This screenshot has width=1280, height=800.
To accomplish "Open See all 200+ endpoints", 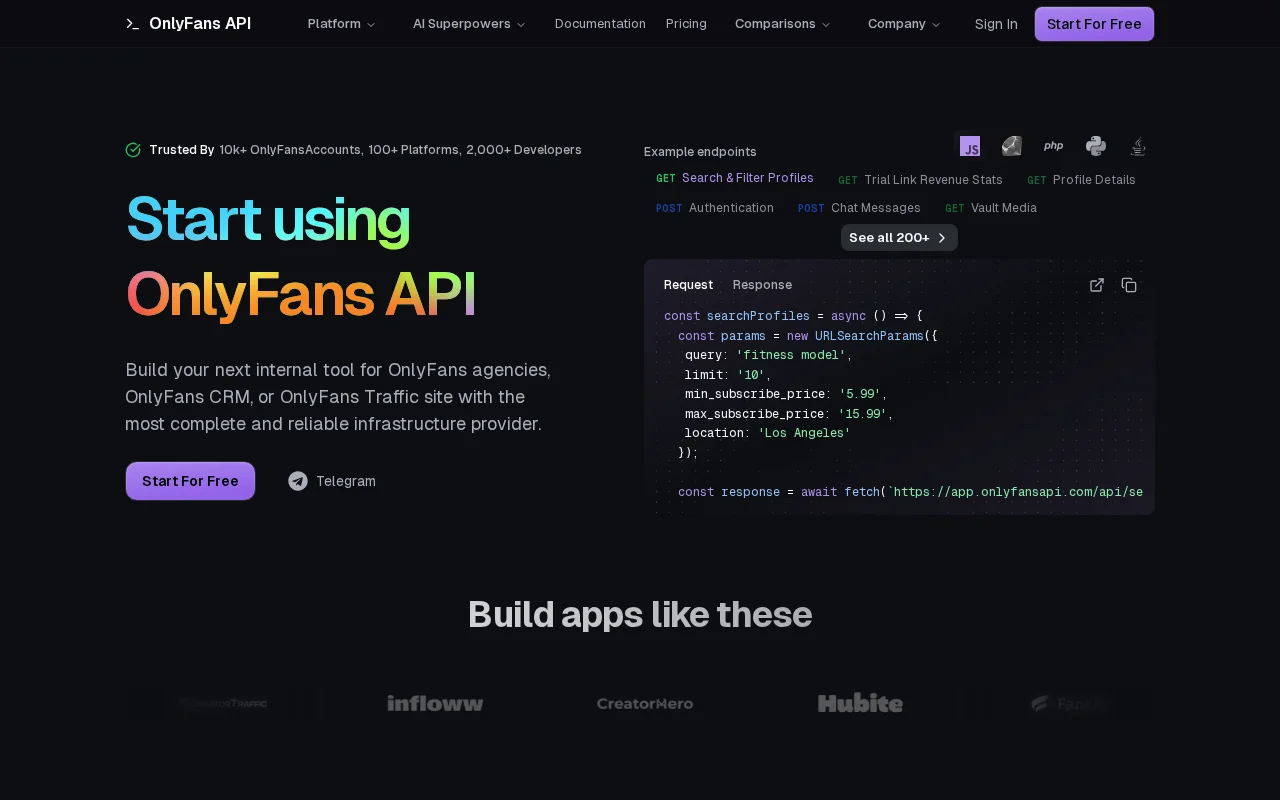I will tap(899, 237).
